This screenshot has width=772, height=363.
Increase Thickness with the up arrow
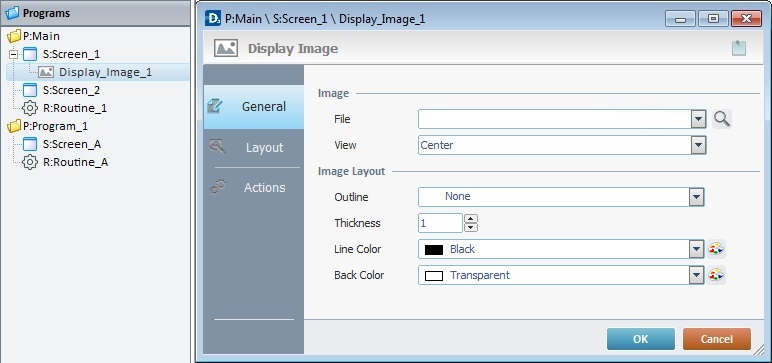[x=471, y=219]
